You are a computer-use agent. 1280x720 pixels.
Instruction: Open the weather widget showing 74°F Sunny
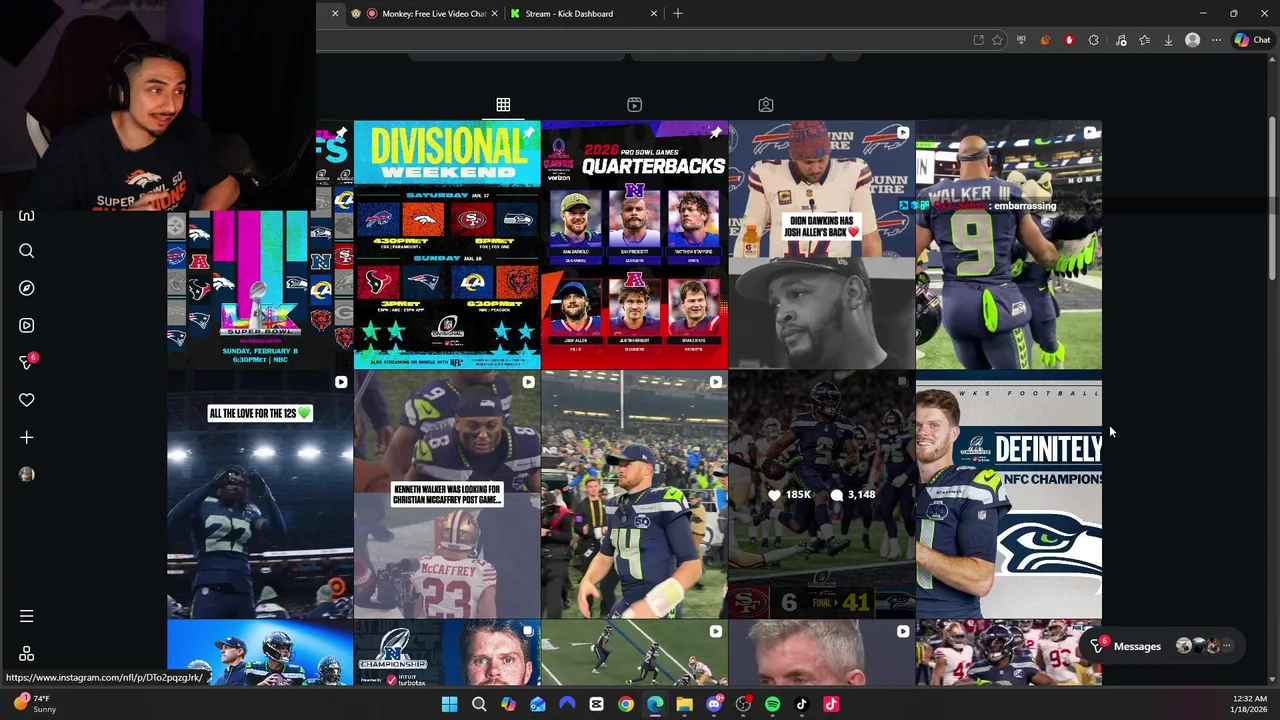click(x=34, y=704)
